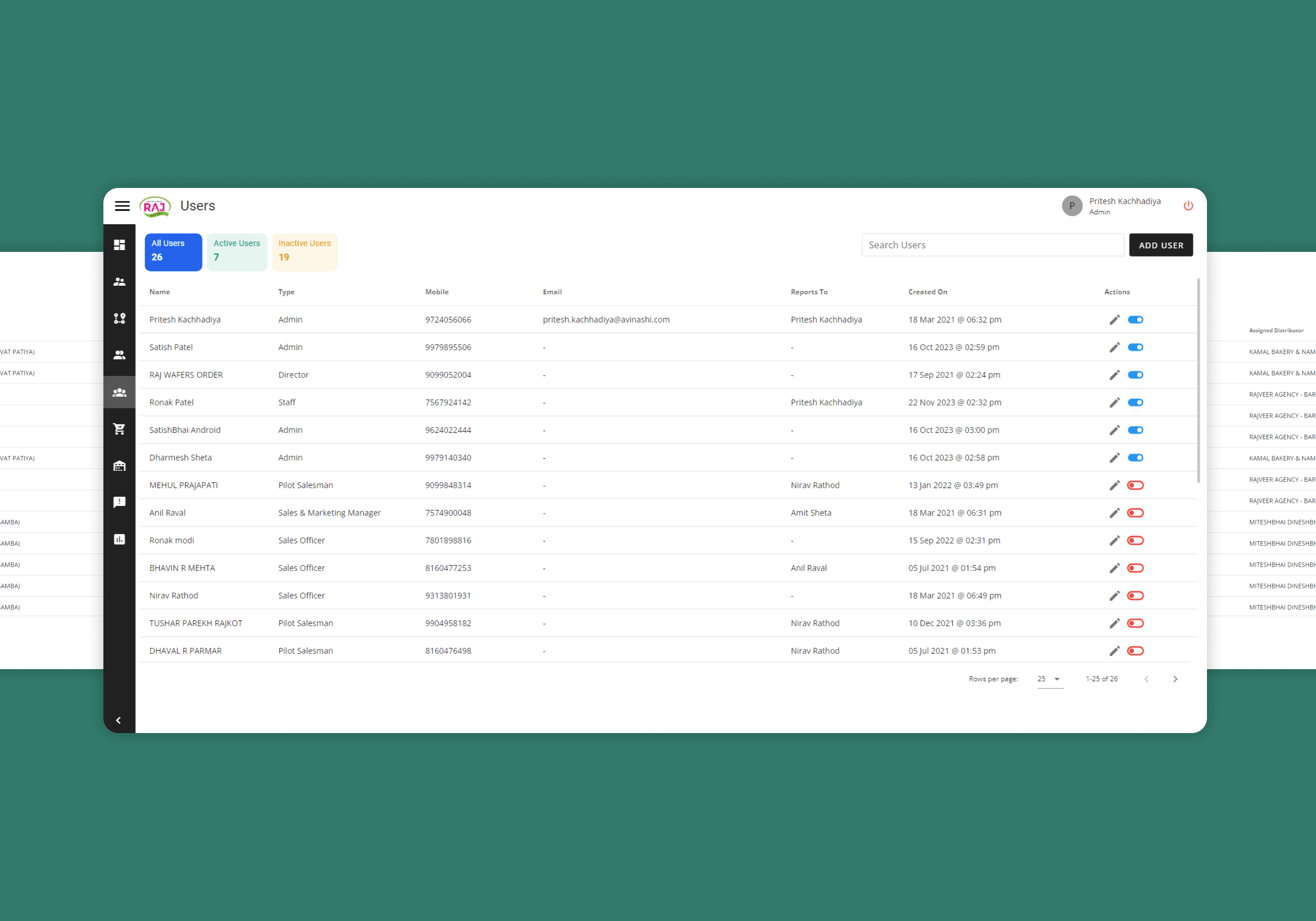Filter by Active Users tab

(237, 252)
